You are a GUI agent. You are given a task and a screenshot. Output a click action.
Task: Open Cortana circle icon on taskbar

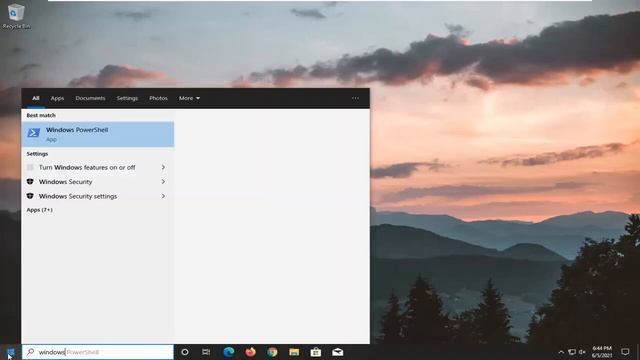184,352
